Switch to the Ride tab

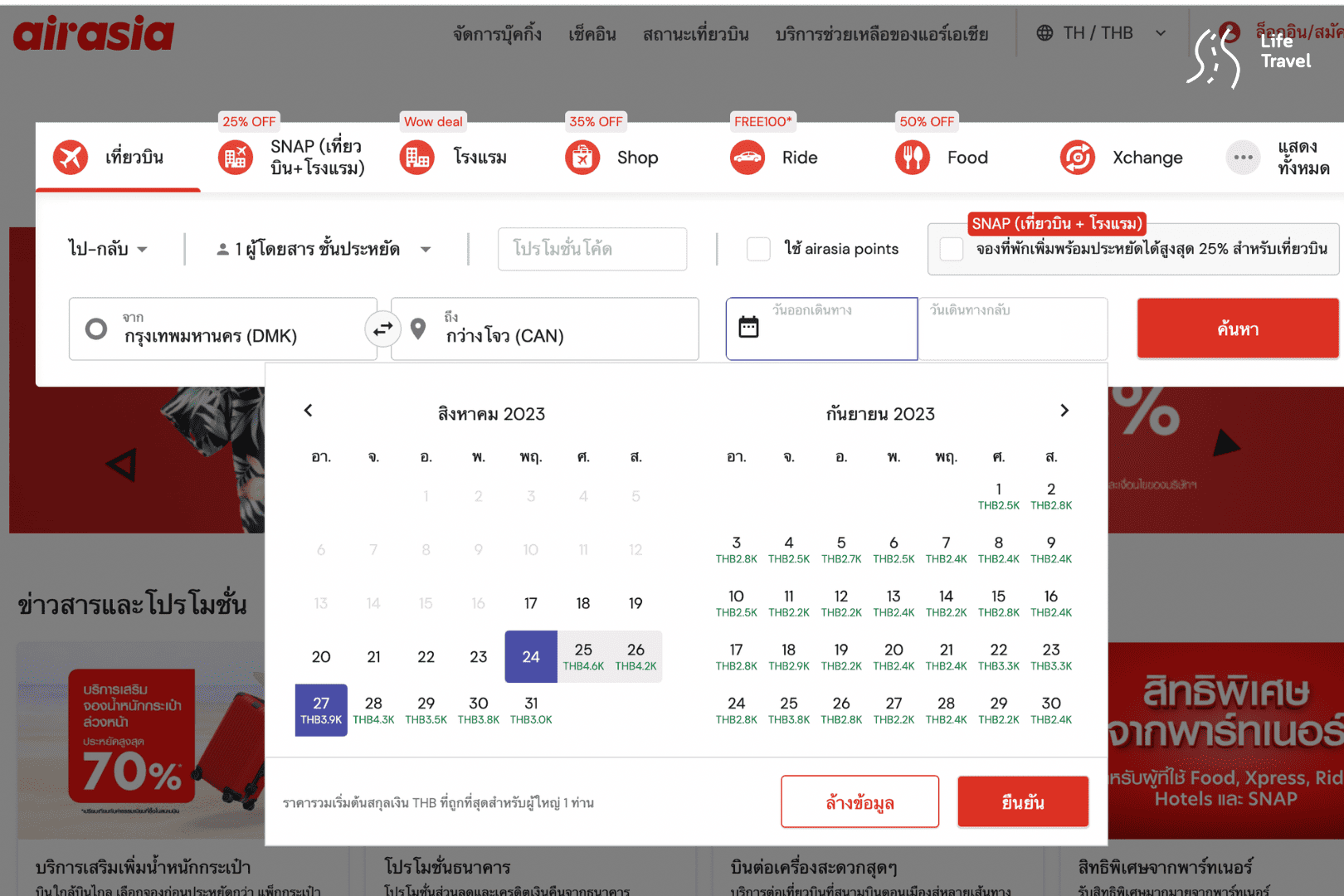774,158
